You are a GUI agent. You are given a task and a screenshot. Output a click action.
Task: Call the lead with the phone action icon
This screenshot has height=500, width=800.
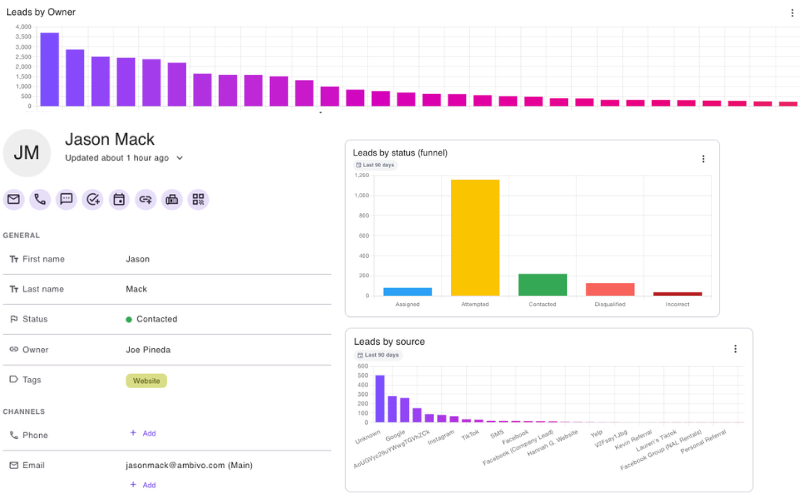point(40,199)
